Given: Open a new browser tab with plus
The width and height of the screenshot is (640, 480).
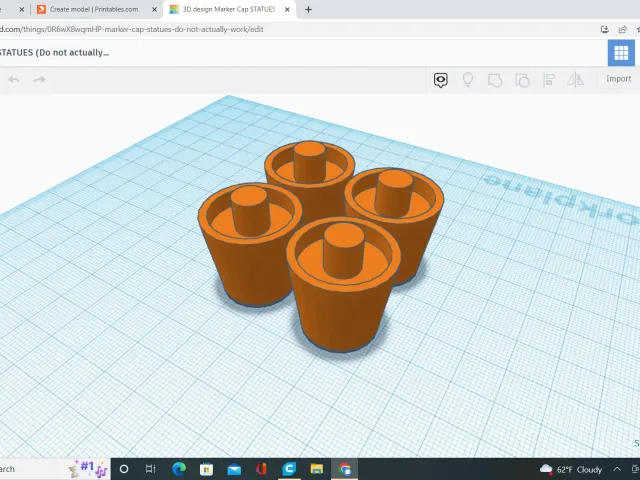Looking at the screenshot, I should pyautogui.click(x=308, y=9).
